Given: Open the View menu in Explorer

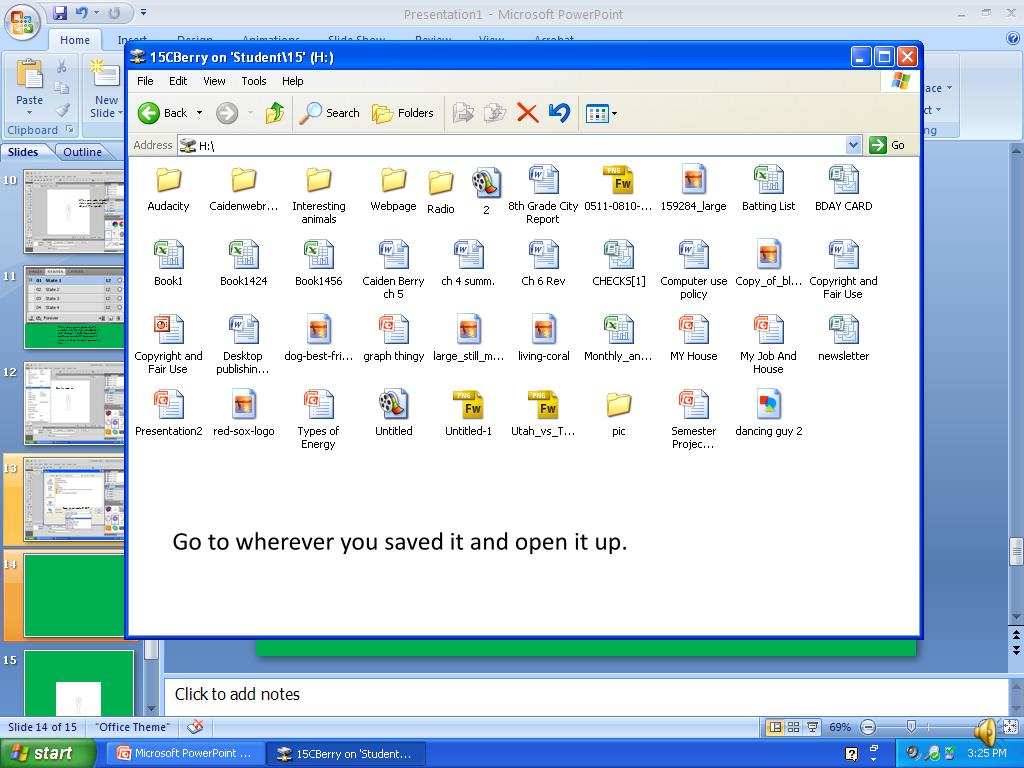Looking at the screenshot, I should 214,81.
